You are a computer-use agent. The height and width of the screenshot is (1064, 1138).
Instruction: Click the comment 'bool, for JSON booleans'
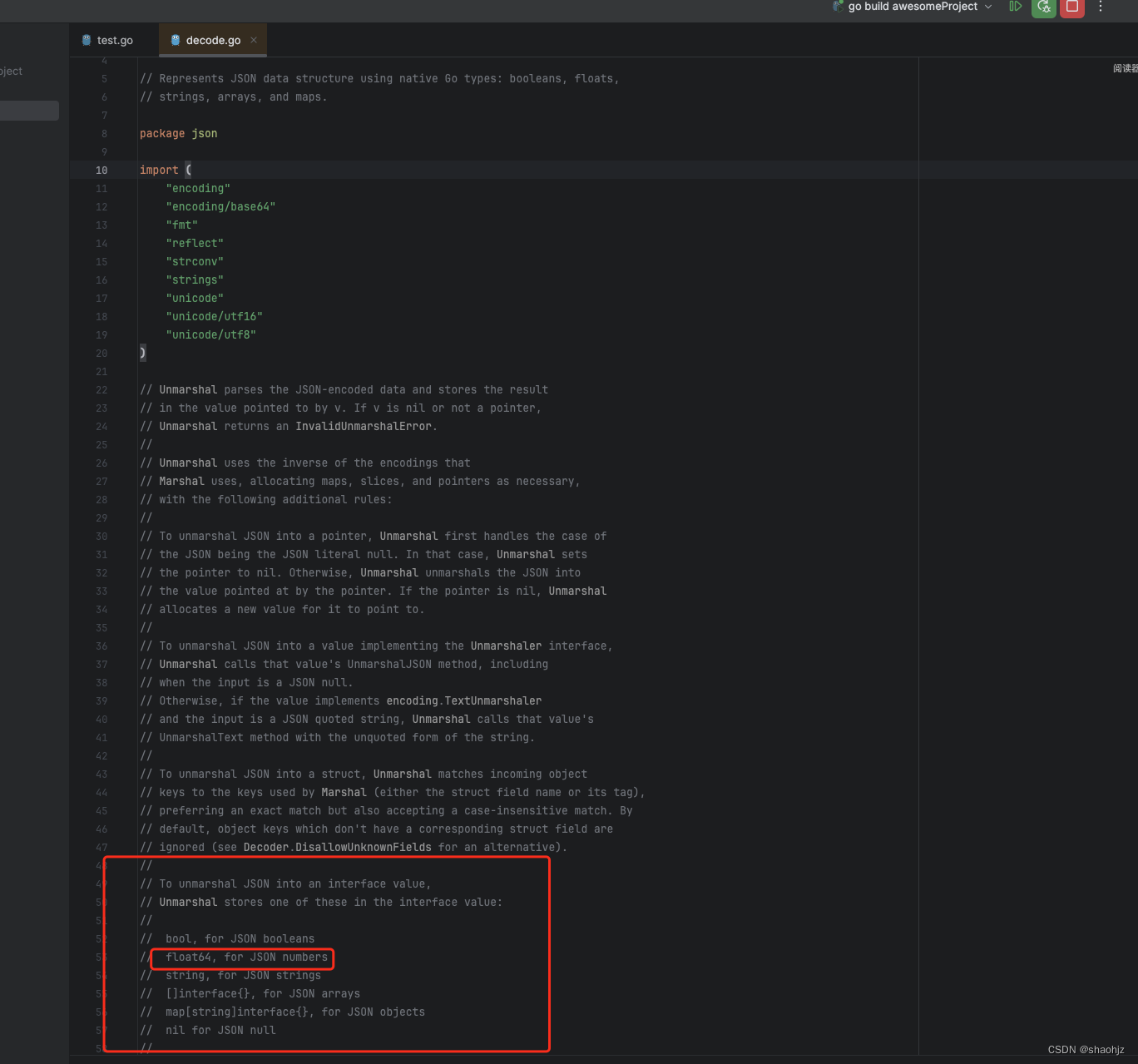[x=240, y=938]
